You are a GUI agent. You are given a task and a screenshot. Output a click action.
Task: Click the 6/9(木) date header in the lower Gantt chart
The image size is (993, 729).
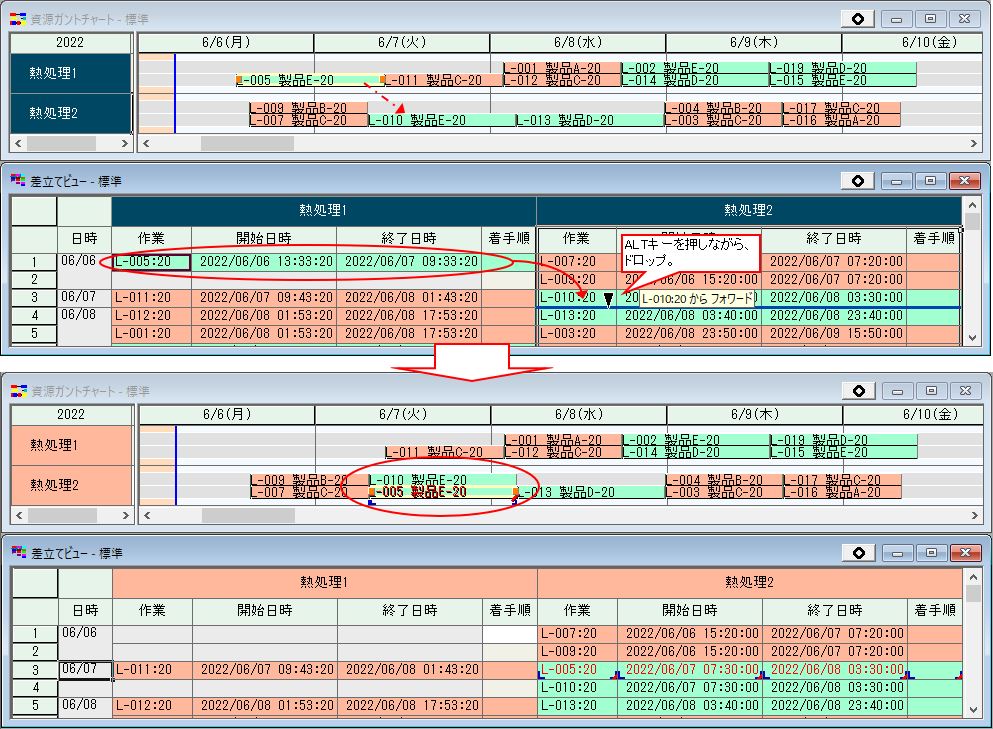(755, 414)
